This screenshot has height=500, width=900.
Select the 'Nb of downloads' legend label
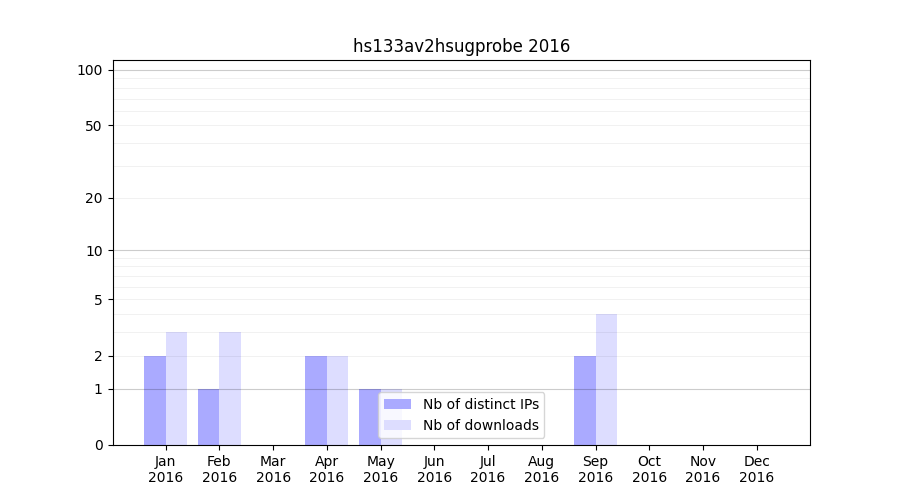[480, 425]
